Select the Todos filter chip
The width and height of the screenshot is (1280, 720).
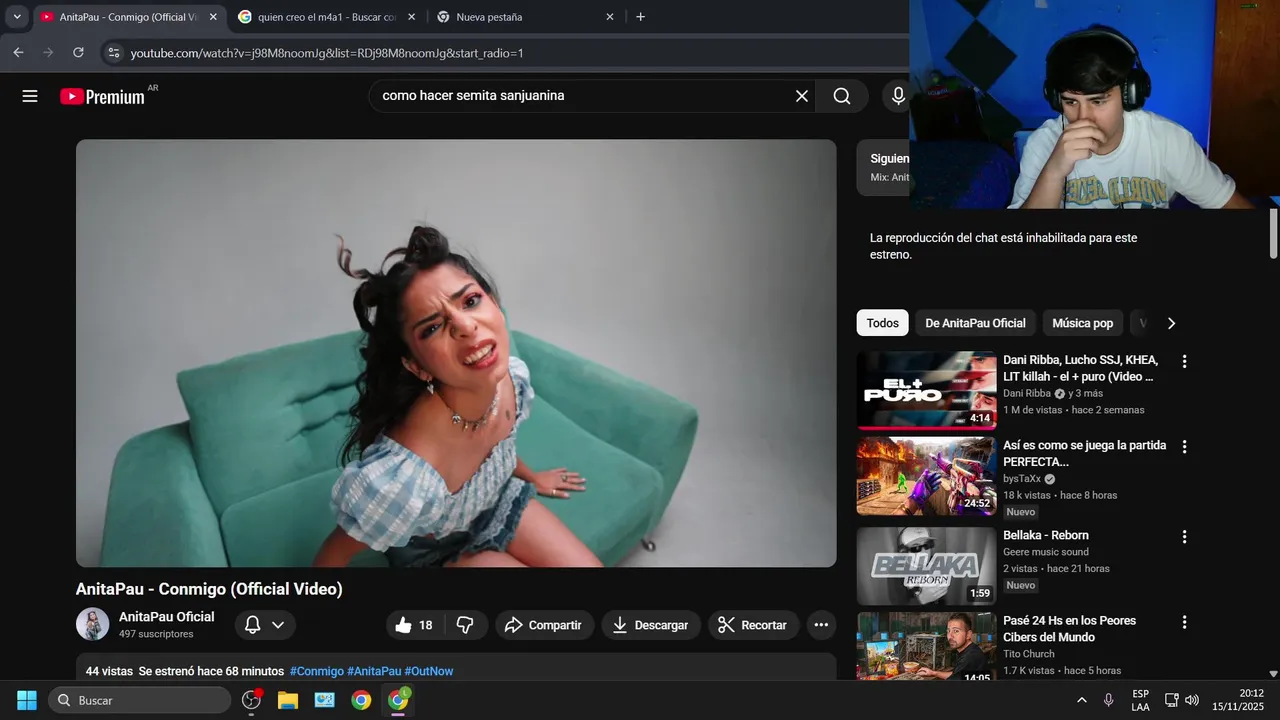coord(882,323)
